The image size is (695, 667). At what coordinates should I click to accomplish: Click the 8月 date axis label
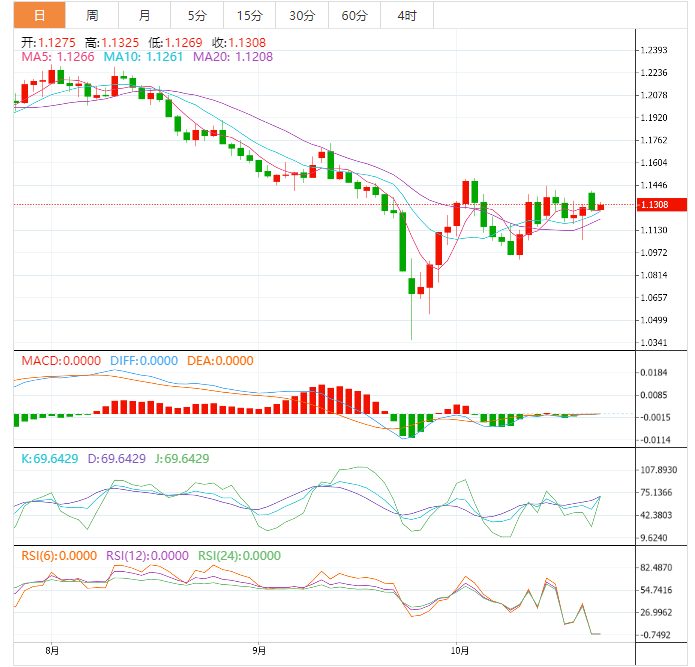click(x=52, y=651)
